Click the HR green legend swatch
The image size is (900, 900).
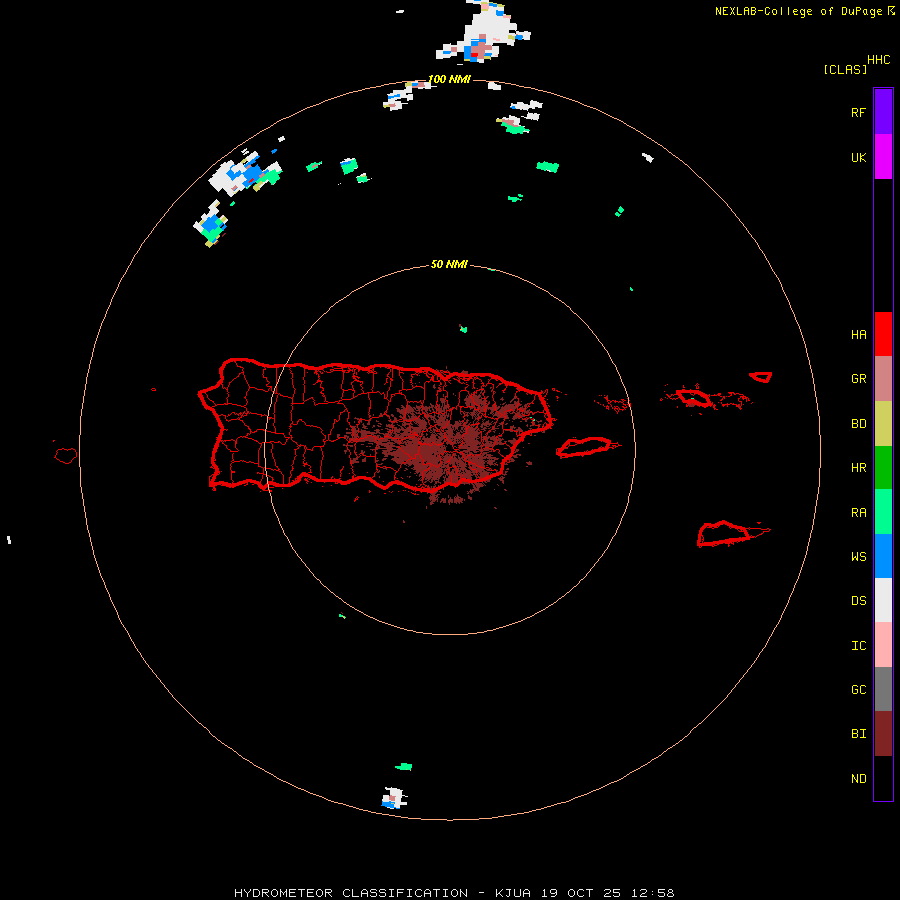(x=883, y=467)
